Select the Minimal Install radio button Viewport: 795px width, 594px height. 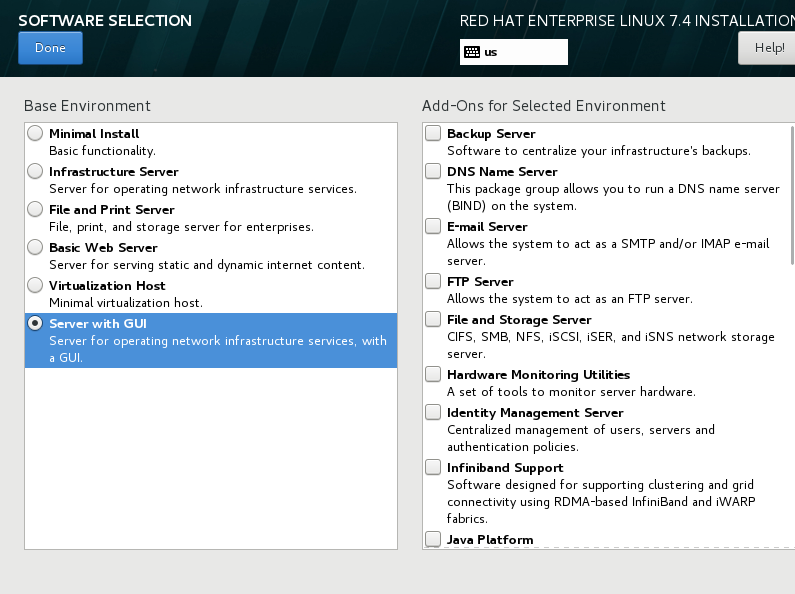35,133
